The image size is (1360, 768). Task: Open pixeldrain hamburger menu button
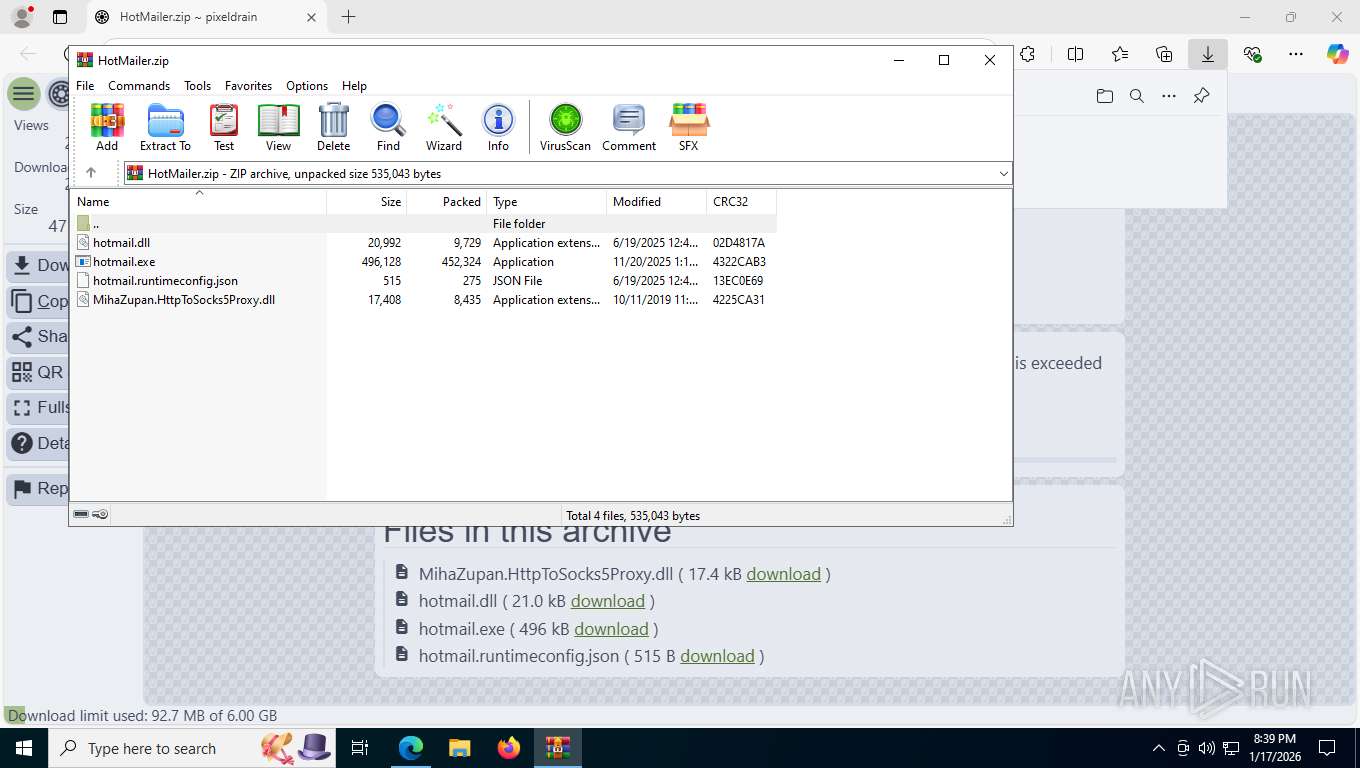(24, 95)
